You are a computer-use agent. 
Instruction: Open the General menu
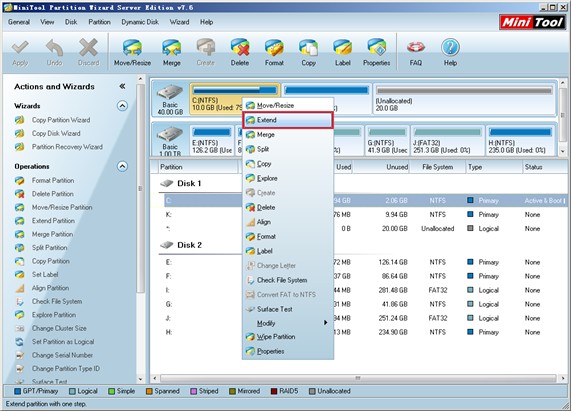click(19, 22)
